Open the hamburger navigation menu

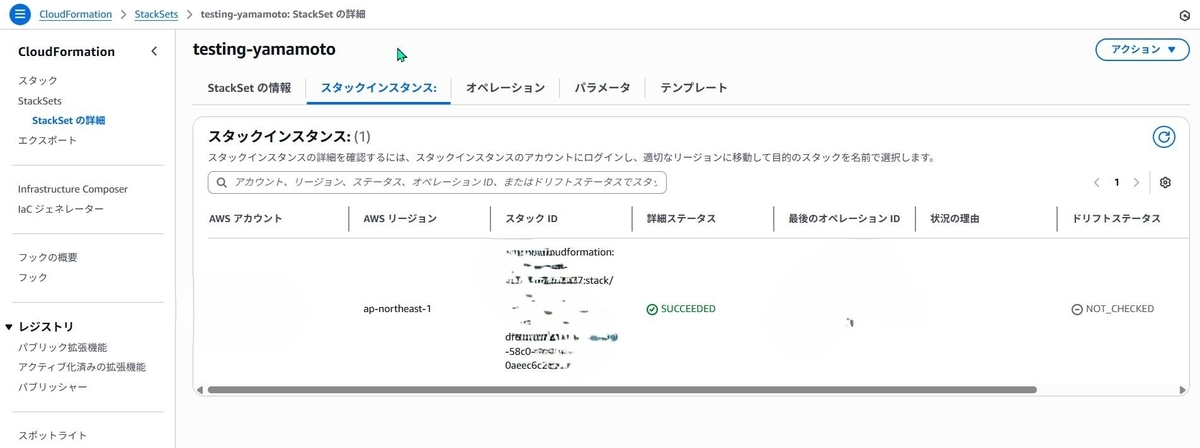coord(19,15)
